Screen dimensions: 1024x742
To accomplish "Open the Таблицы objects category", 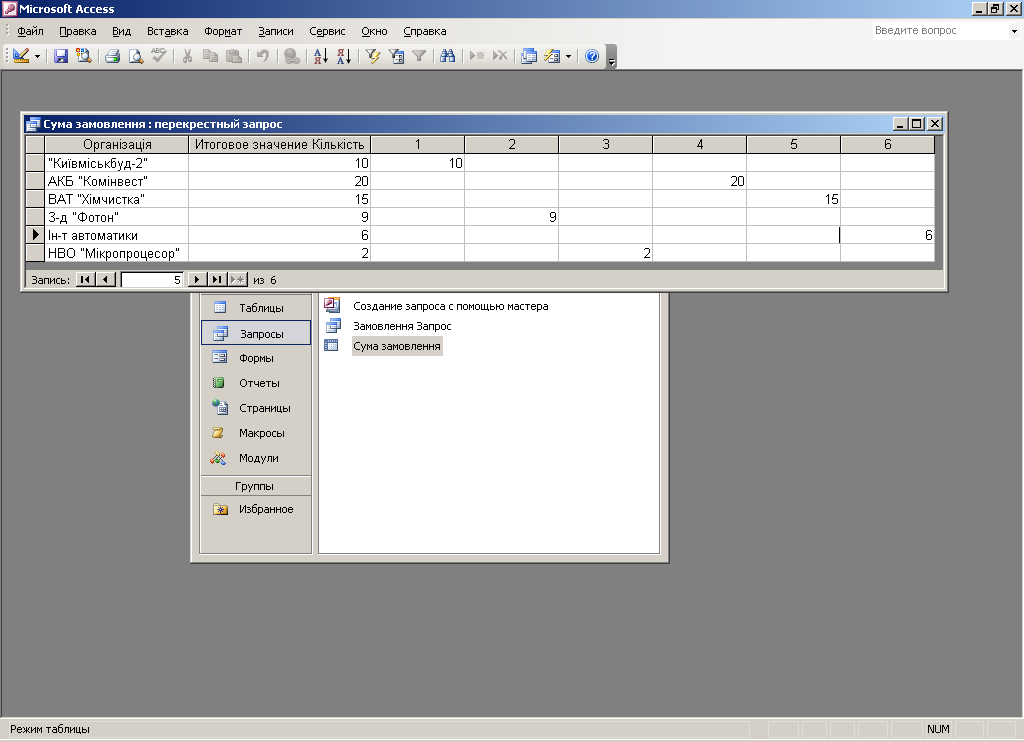I will click(256, 308).
